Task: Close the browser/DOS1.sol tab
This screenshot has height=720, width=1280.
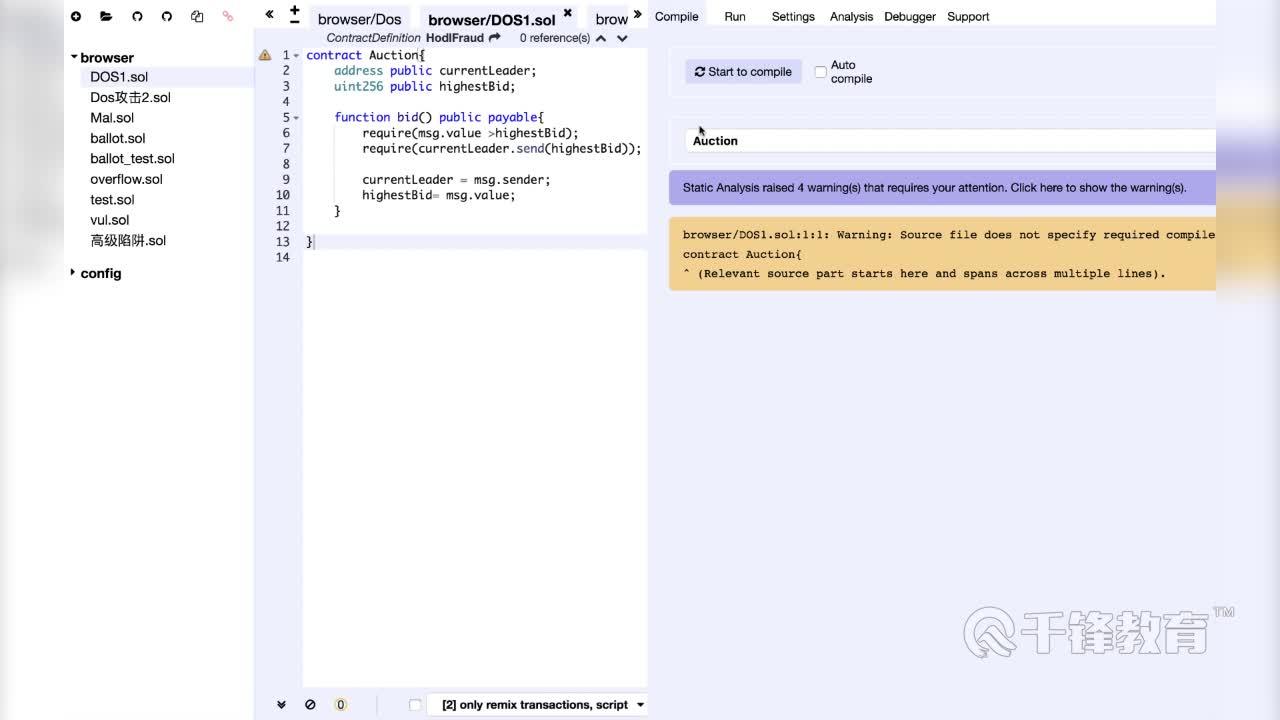Action: point(567,13)
